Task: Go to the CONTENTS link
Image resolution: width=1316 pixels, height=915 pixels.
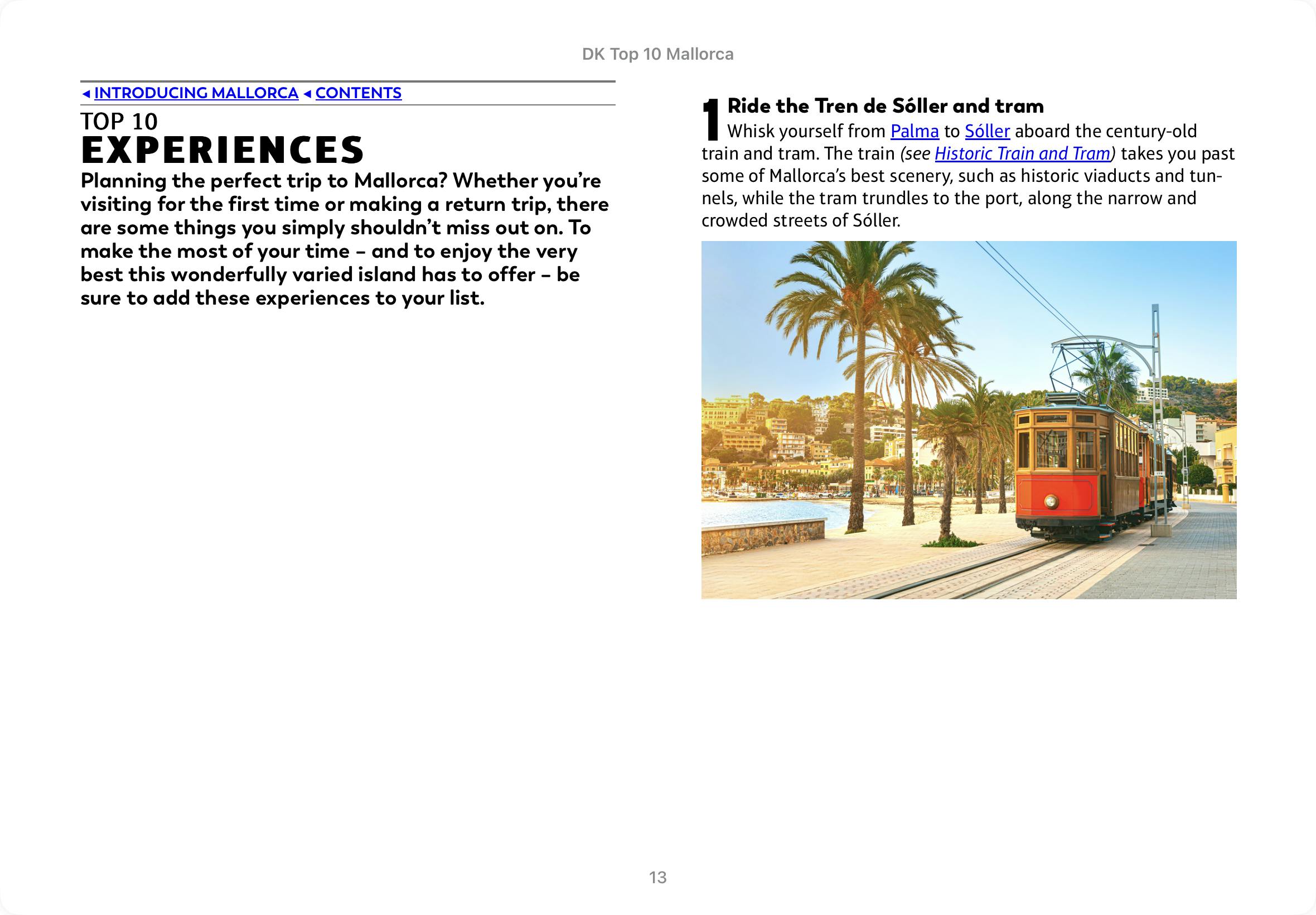Action: pyautogui.click(x=358, y=93)
